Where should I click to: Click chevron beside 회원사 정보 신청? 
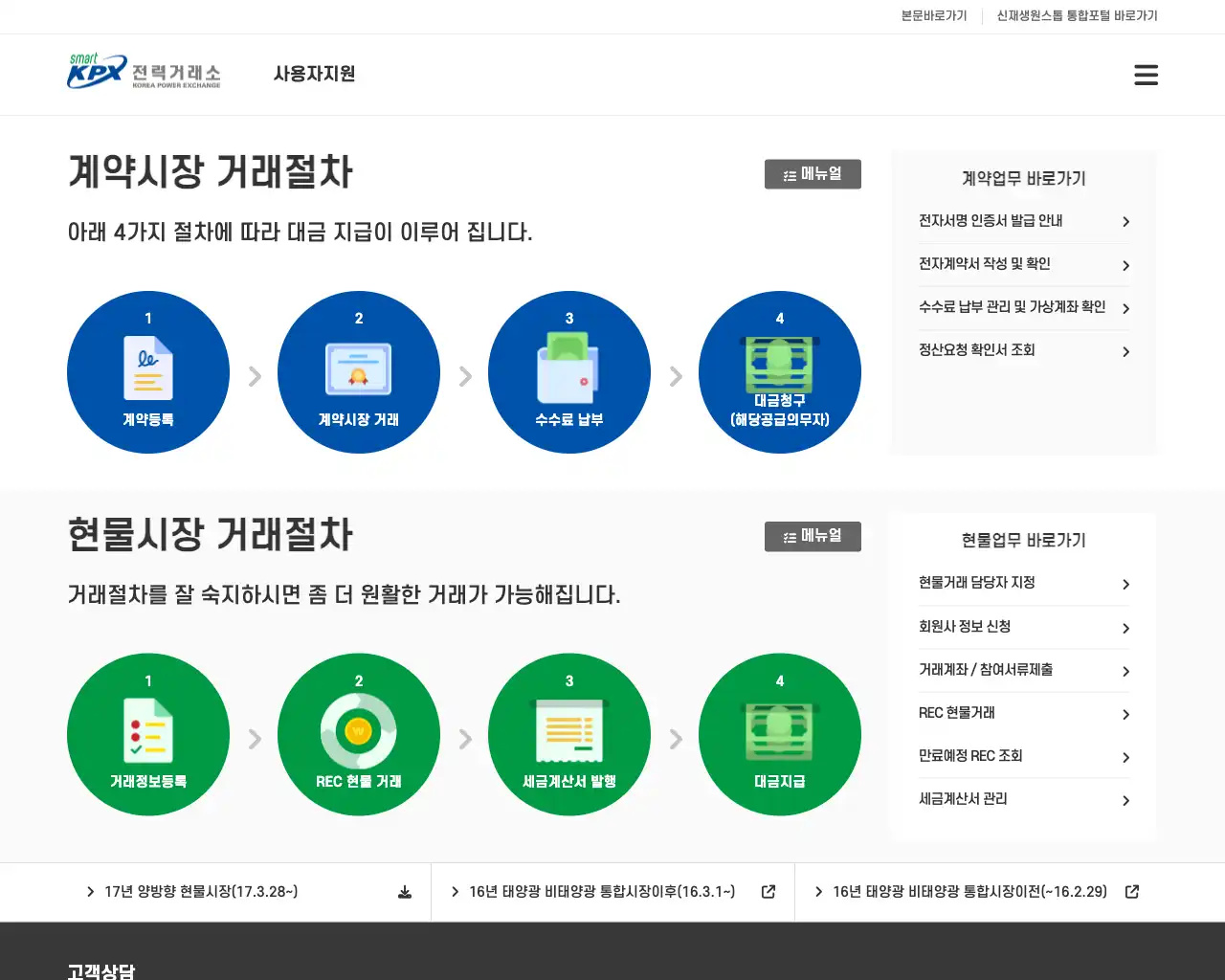[1125, 629]
